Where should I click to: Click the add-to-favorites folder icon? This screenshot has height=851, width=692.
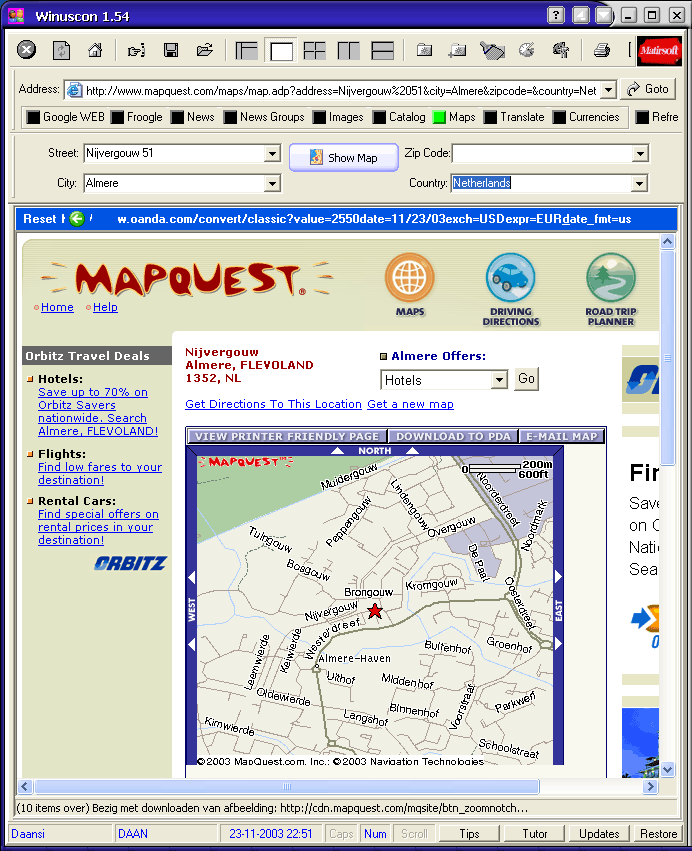(x=458, y=50)
